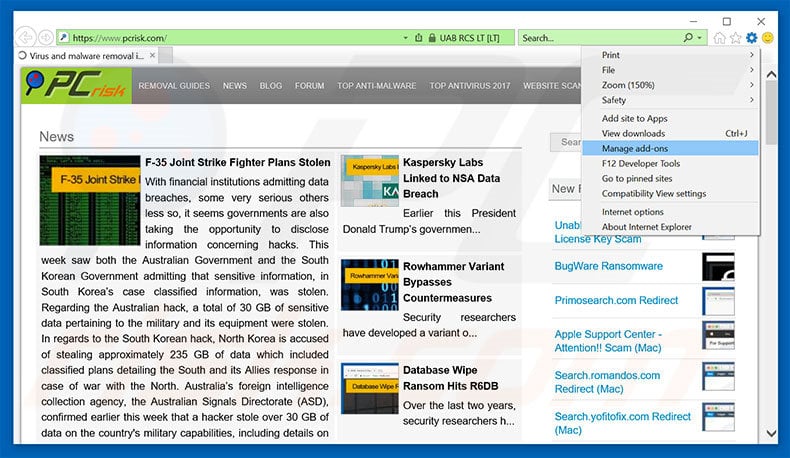The image size is (790, 458).
Task: Open Apple Support Center Attention Scam link
Action: coord(608,341)
